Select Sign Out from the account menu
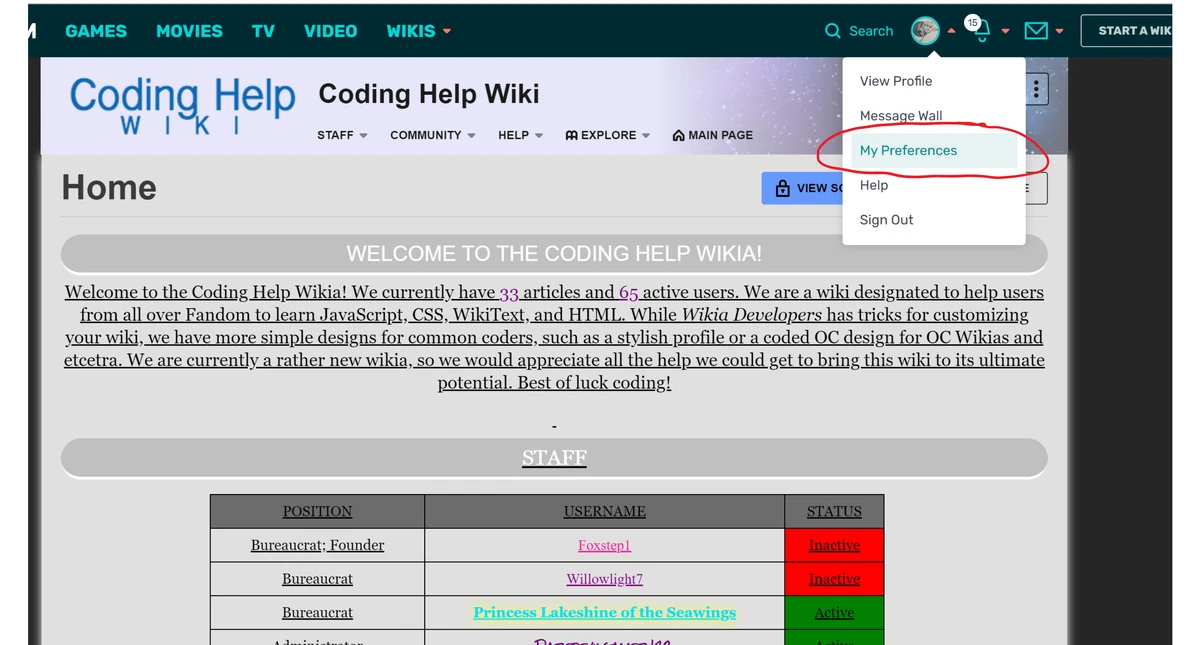The height and width of the screenshot is (645, 1200). point(886,219)
